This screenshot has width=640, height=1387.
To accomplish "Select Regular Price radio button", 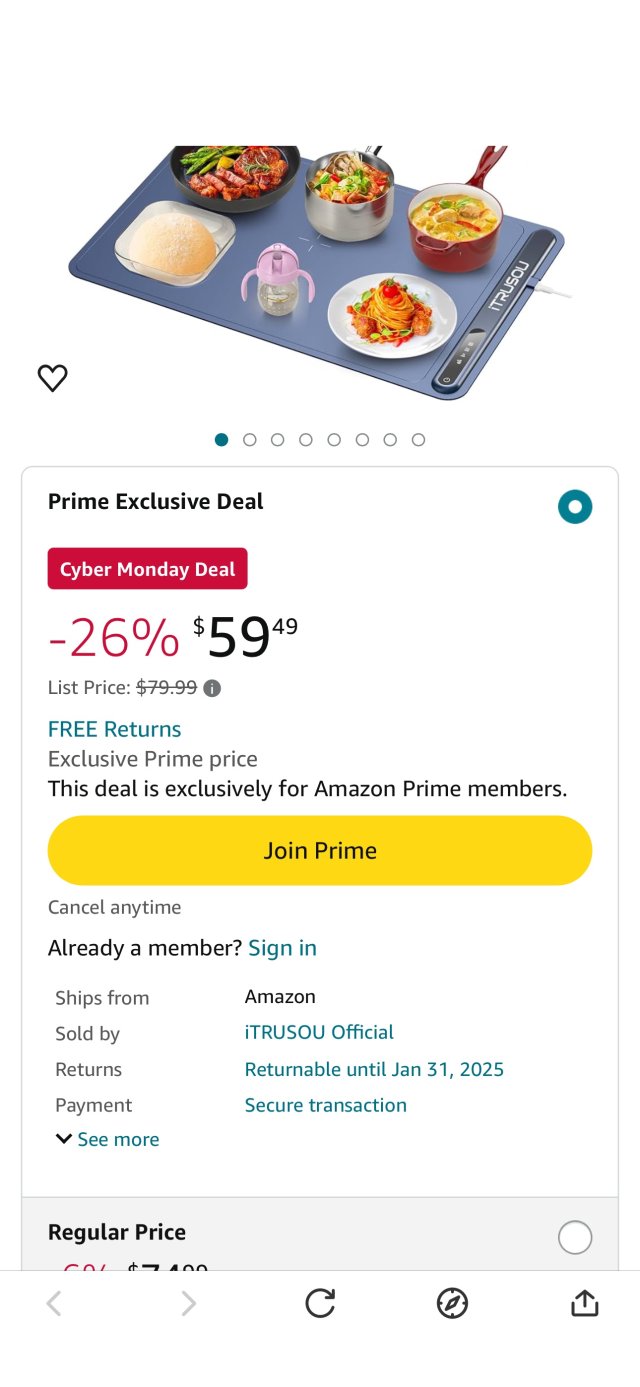I will pyautogui.click(x=575, y=1237).
